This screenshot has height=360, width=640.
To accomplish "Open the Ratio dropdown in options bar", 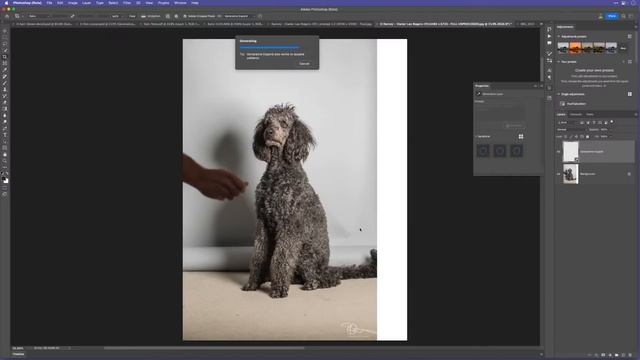I will coord(40,16).
